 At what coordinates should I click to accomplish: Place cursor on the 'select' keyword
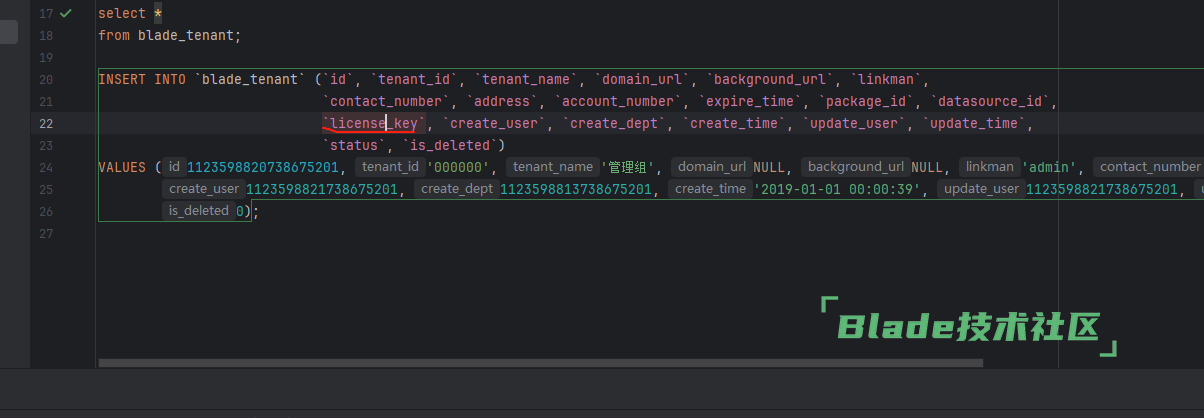click(x=118, y=14)
